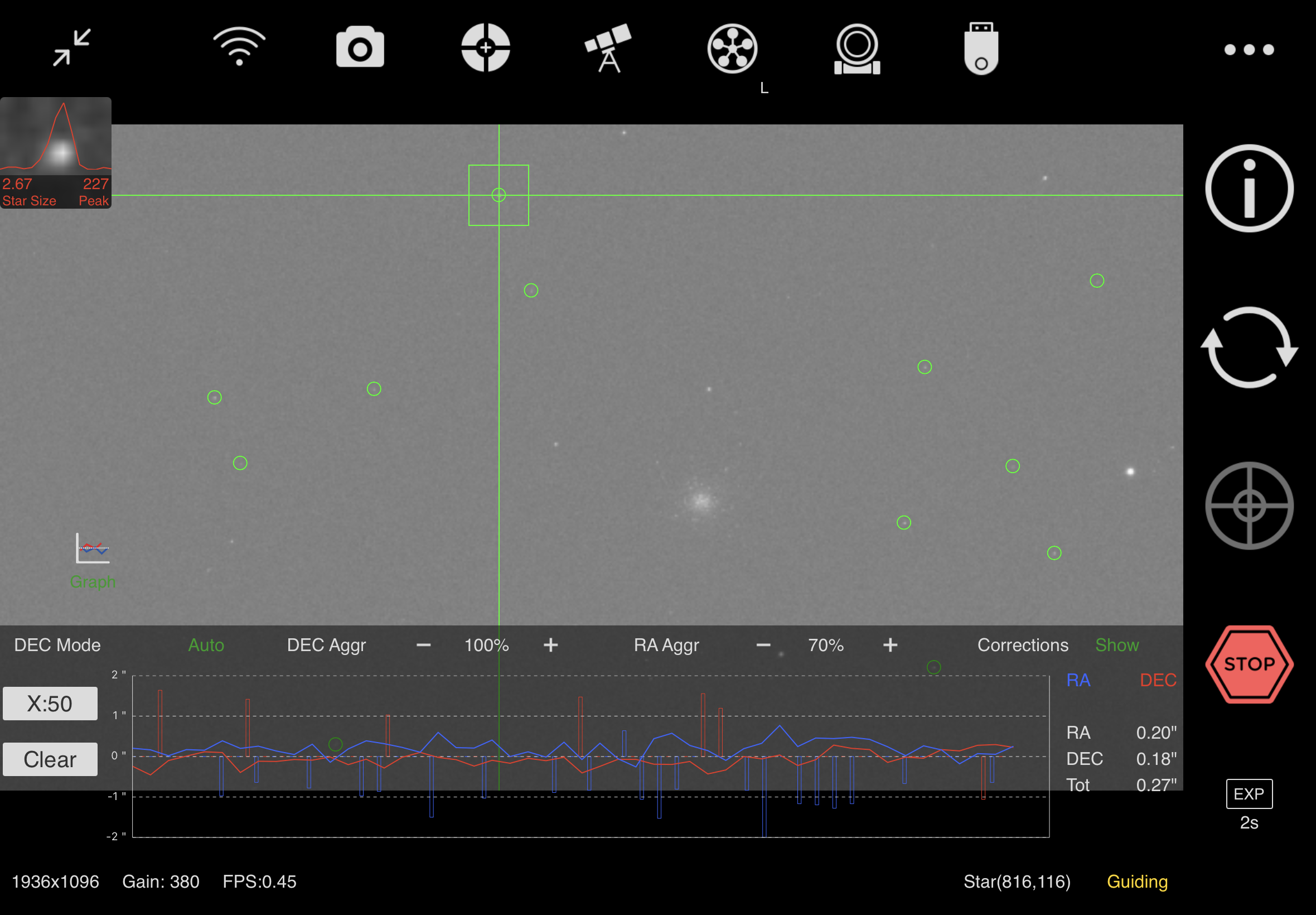Toggle Corrections Show option
This screenshot has height=915, width=1316.
tap(1116, 645)
